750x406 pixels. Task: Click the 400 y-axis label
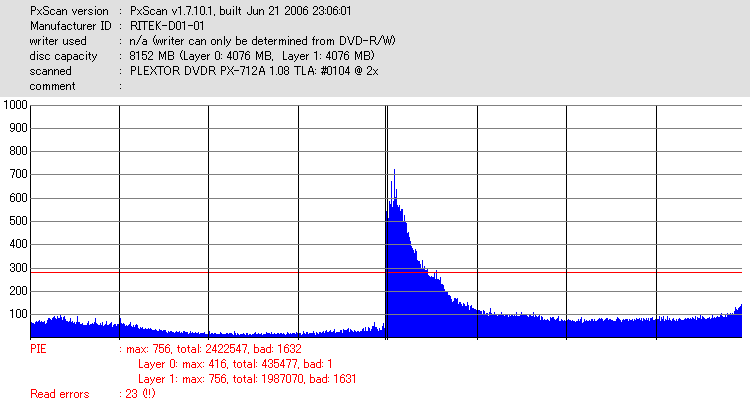18,244
